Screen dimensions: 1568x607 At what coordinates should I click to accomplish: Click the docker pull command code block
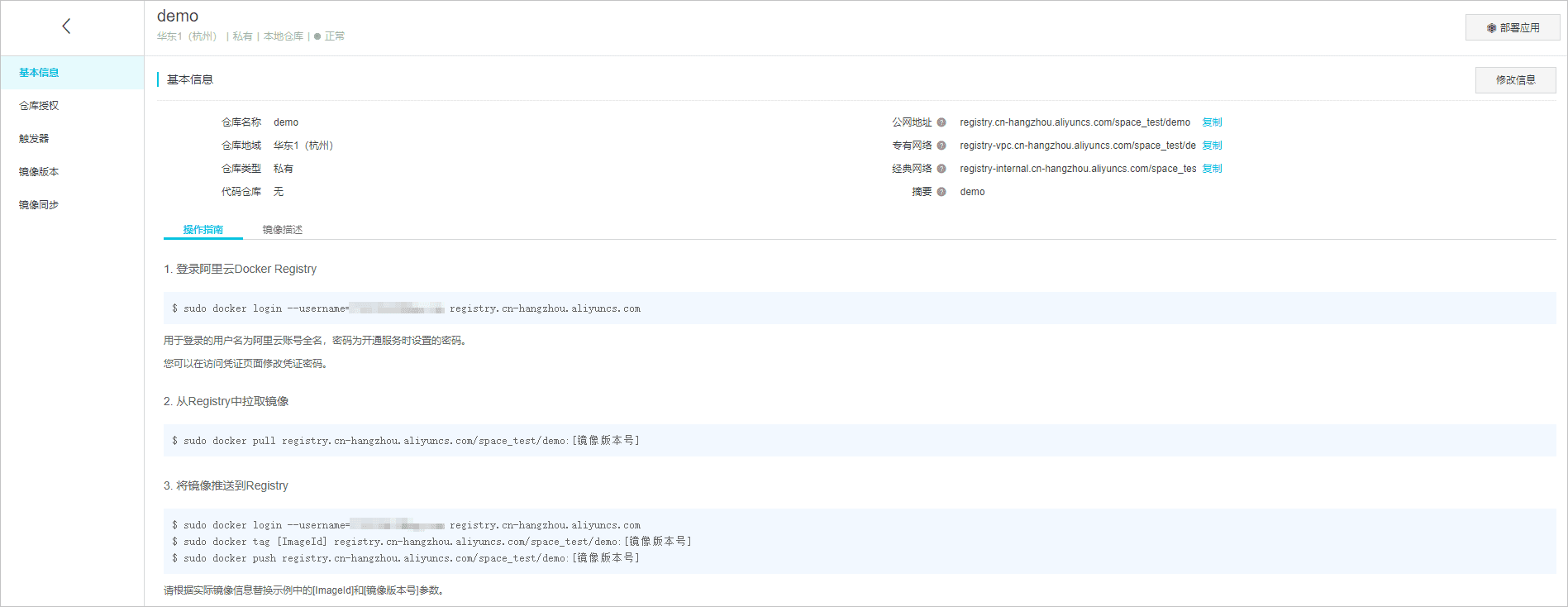[860, 441]
